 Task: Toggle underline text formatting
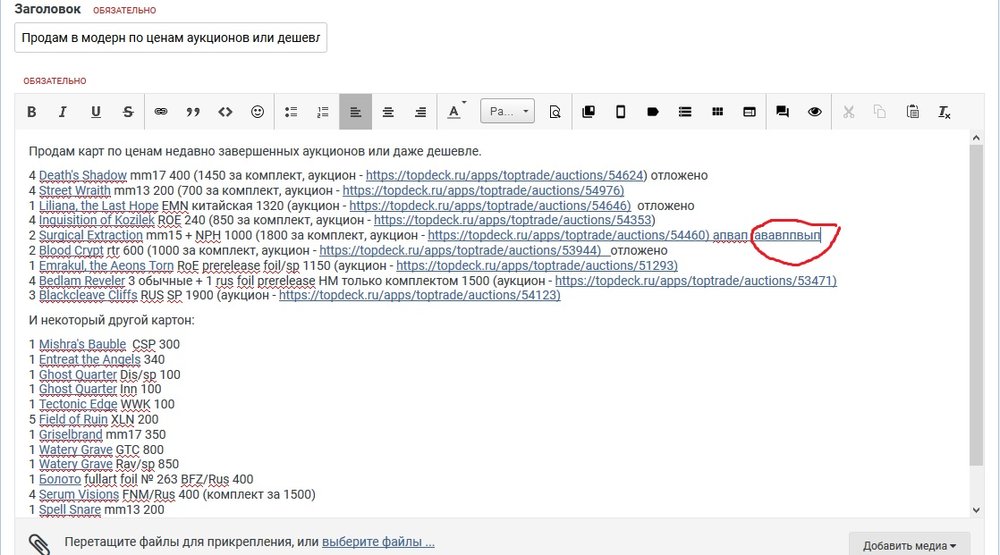(x=95, y=112)
